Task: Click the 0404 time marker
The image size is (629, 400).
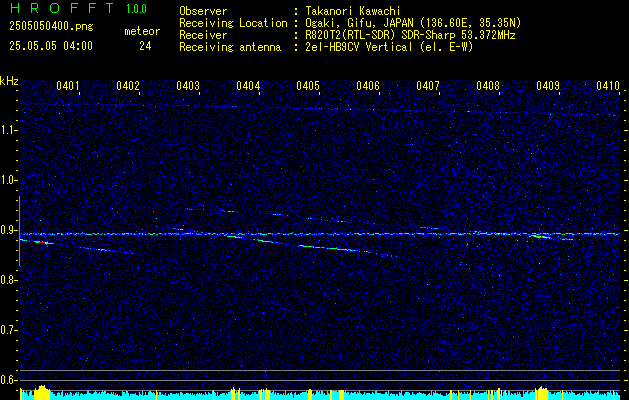Action: pos(248,86)
